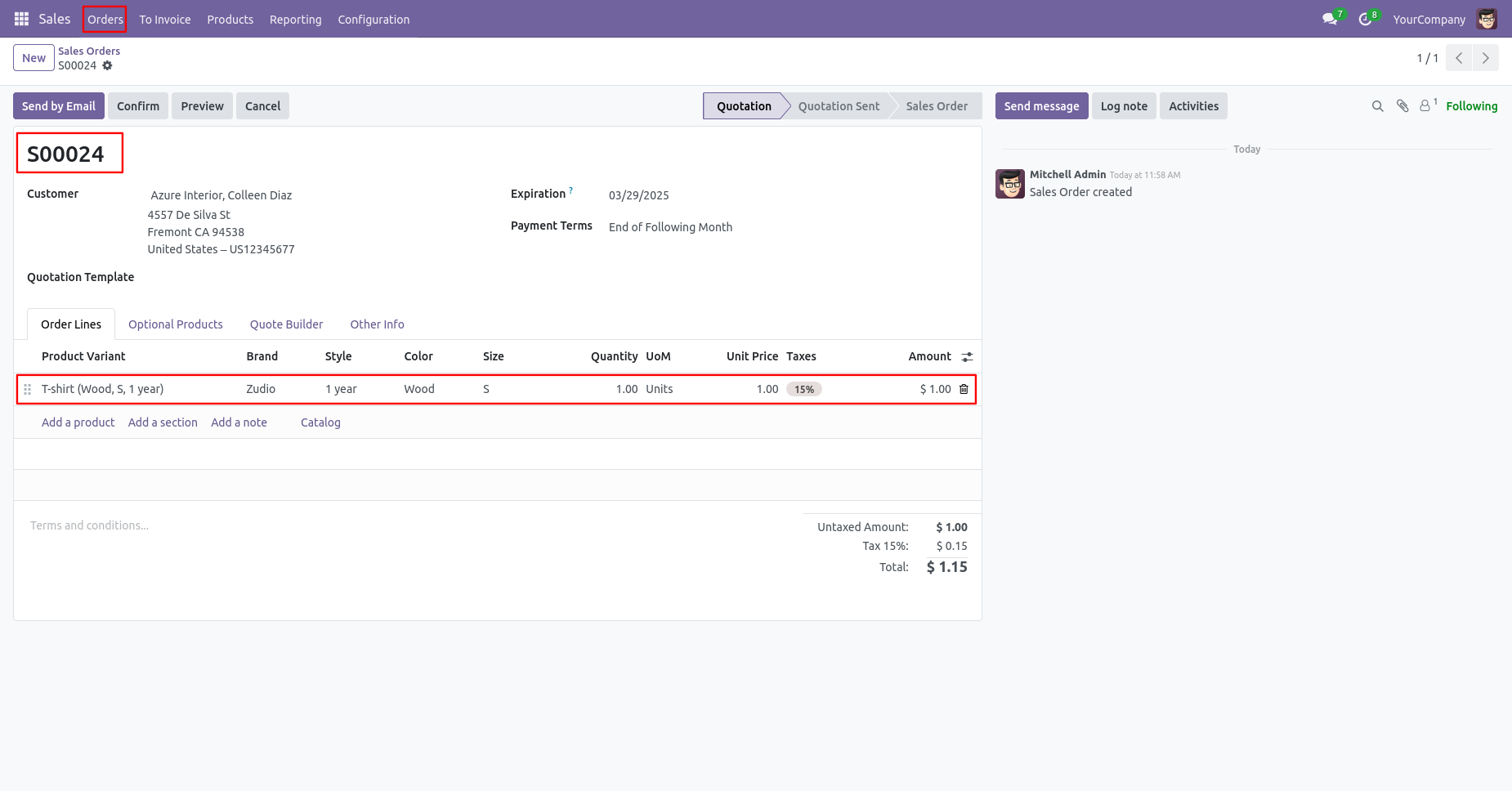Click the Zudio brand cell
The image size is (1512, 791).
click(261, 389)
